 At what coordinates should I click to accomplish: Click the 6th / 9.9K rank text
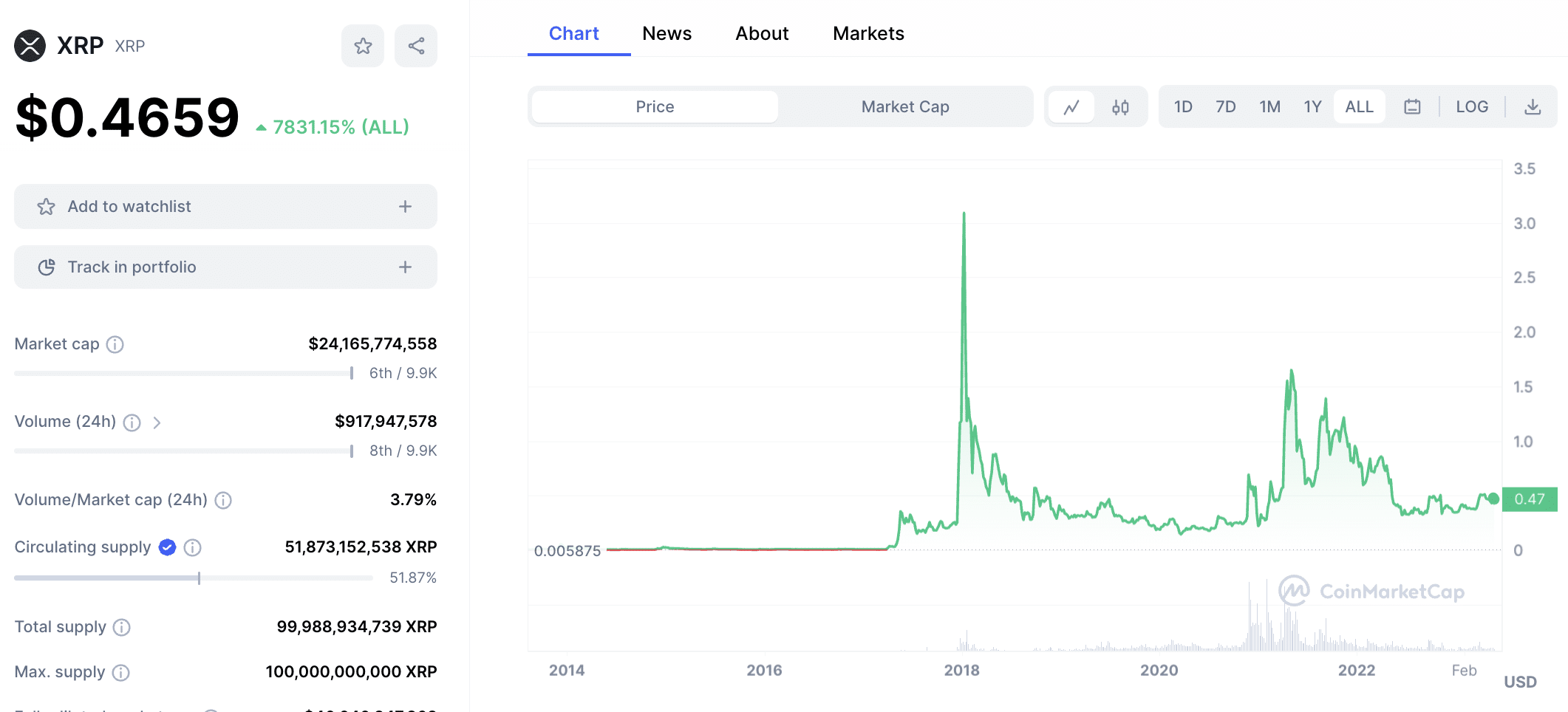pyautogui.click(x=403, y=373)
